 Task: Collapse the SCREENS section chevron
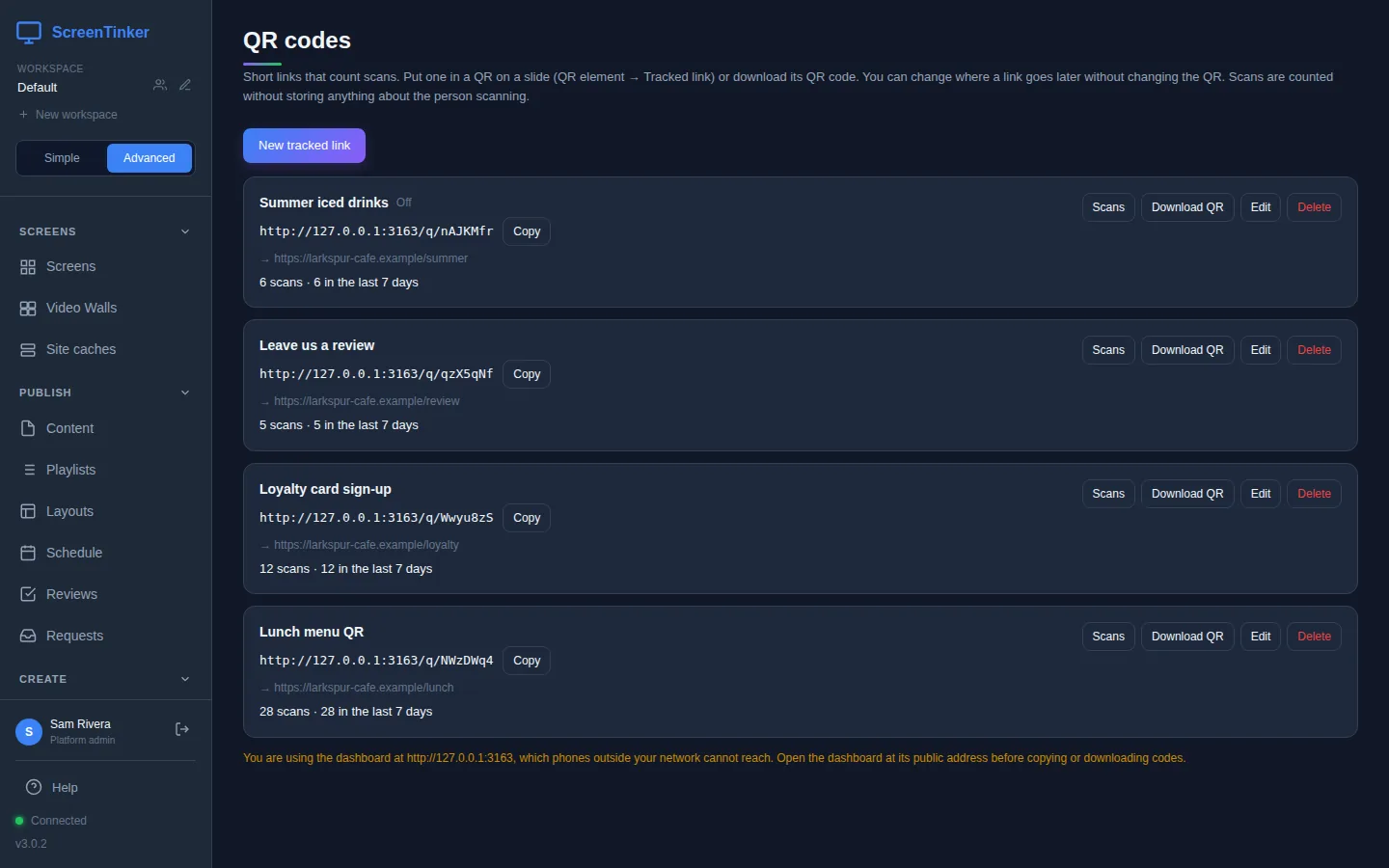coord(185,231)
